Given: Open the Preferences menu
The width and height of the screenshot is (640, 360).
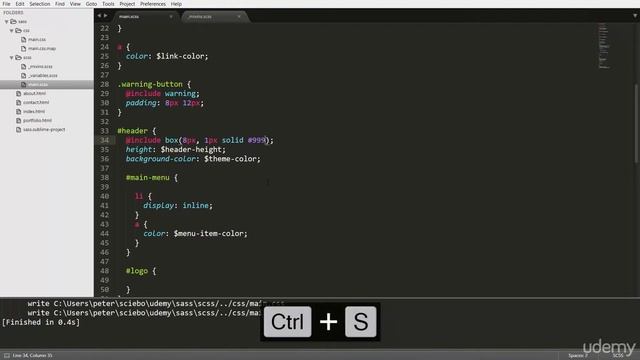Looking at the screenshot, I should click(153, 4).
